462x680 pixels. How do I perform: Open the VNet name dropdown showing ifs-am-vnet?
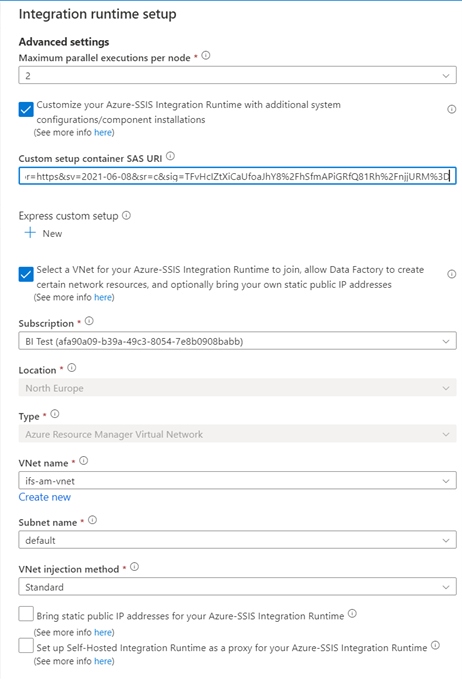pyautogui.click(x=237, y=481)
